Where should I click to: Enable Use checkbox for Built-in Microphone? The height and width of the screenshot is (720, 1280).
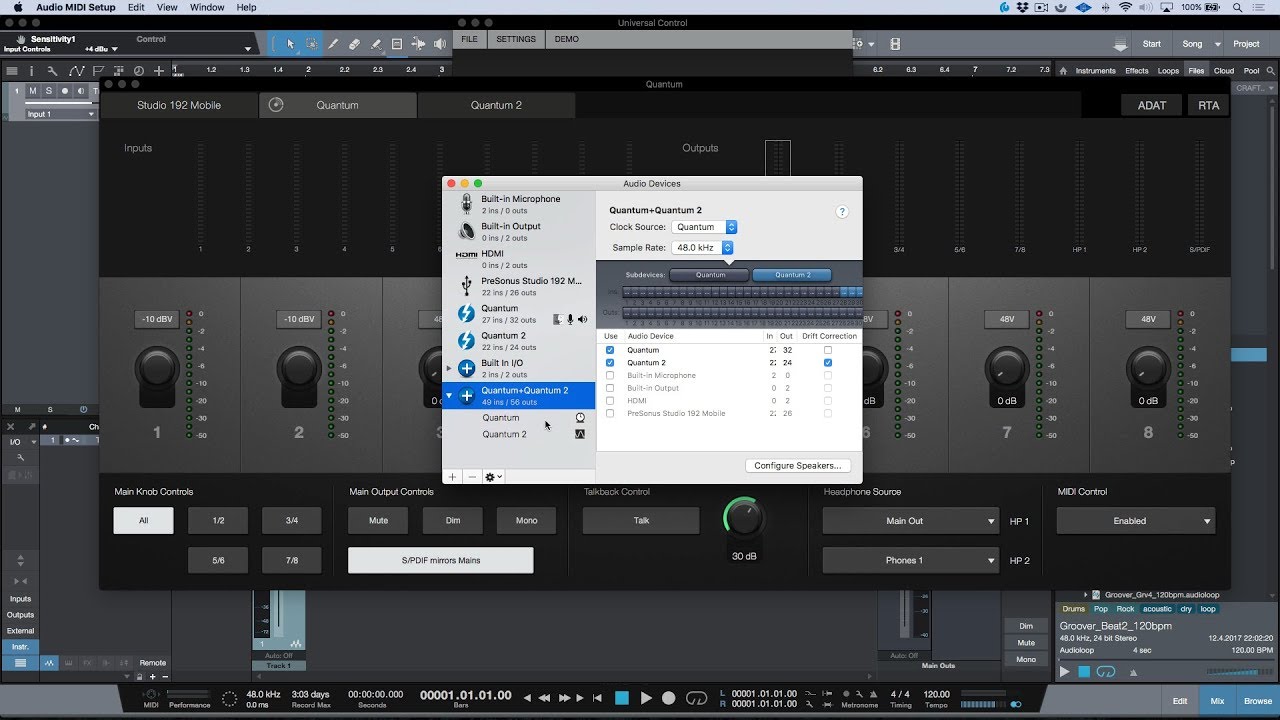[x=610, y=376]
